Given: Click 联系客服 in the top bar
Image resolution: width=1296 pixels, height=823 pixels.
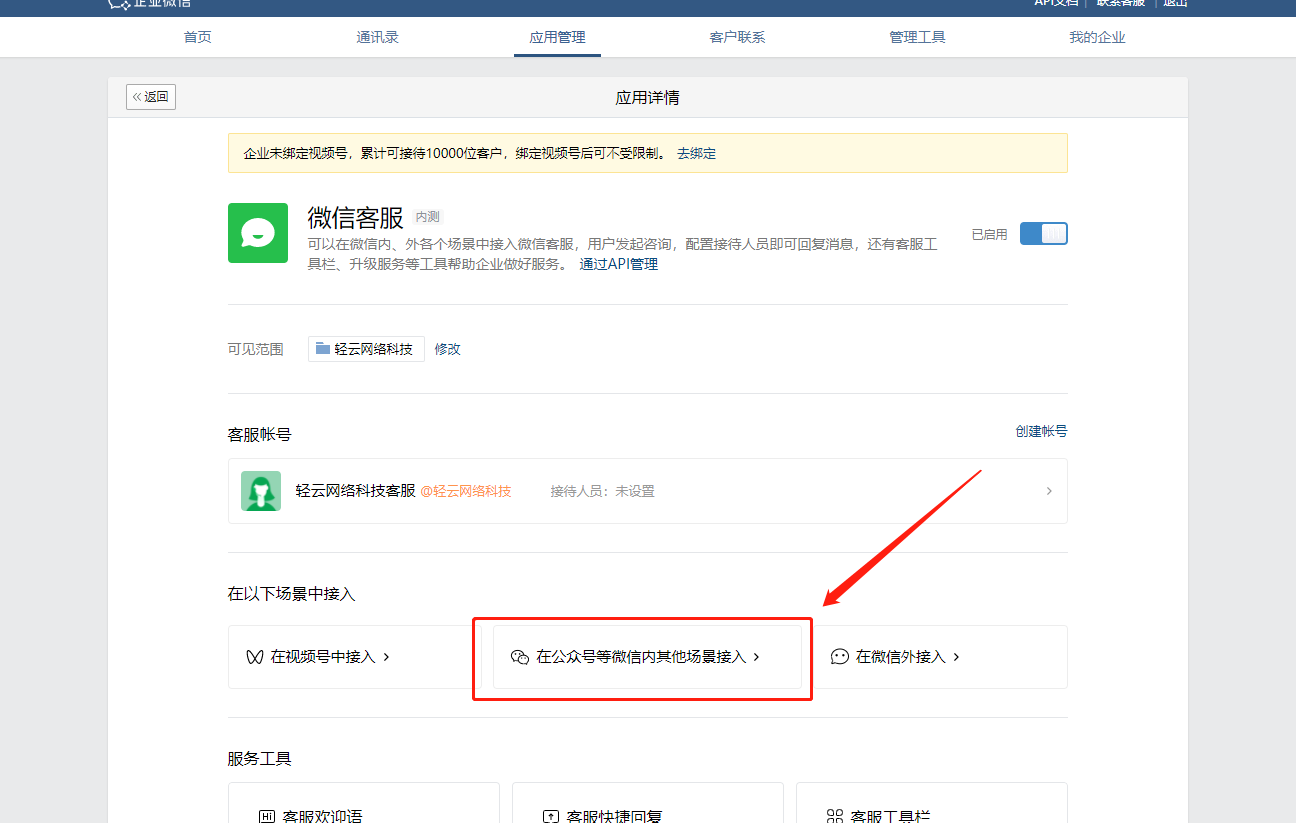Looking at the screenshot, I should (1121, 3).
